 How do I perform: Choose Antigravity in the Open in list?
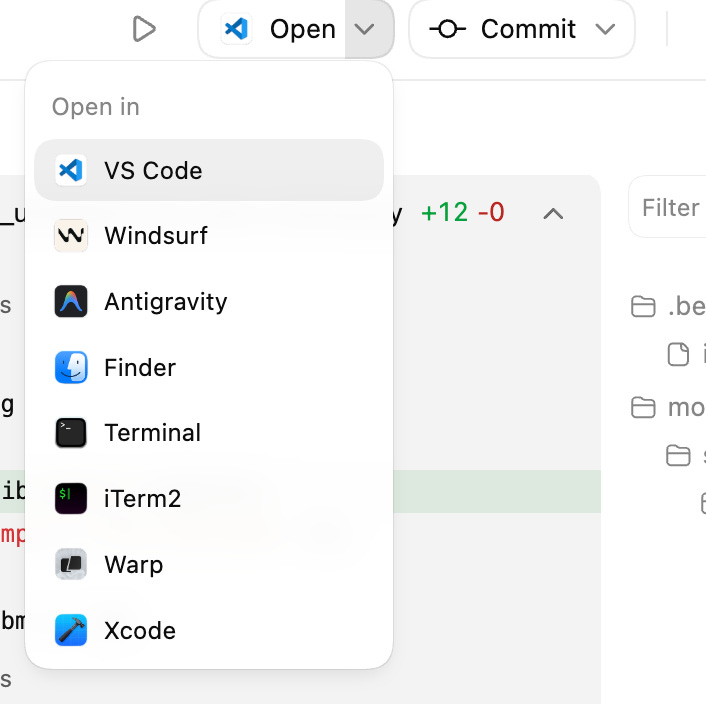coord(209,302)
